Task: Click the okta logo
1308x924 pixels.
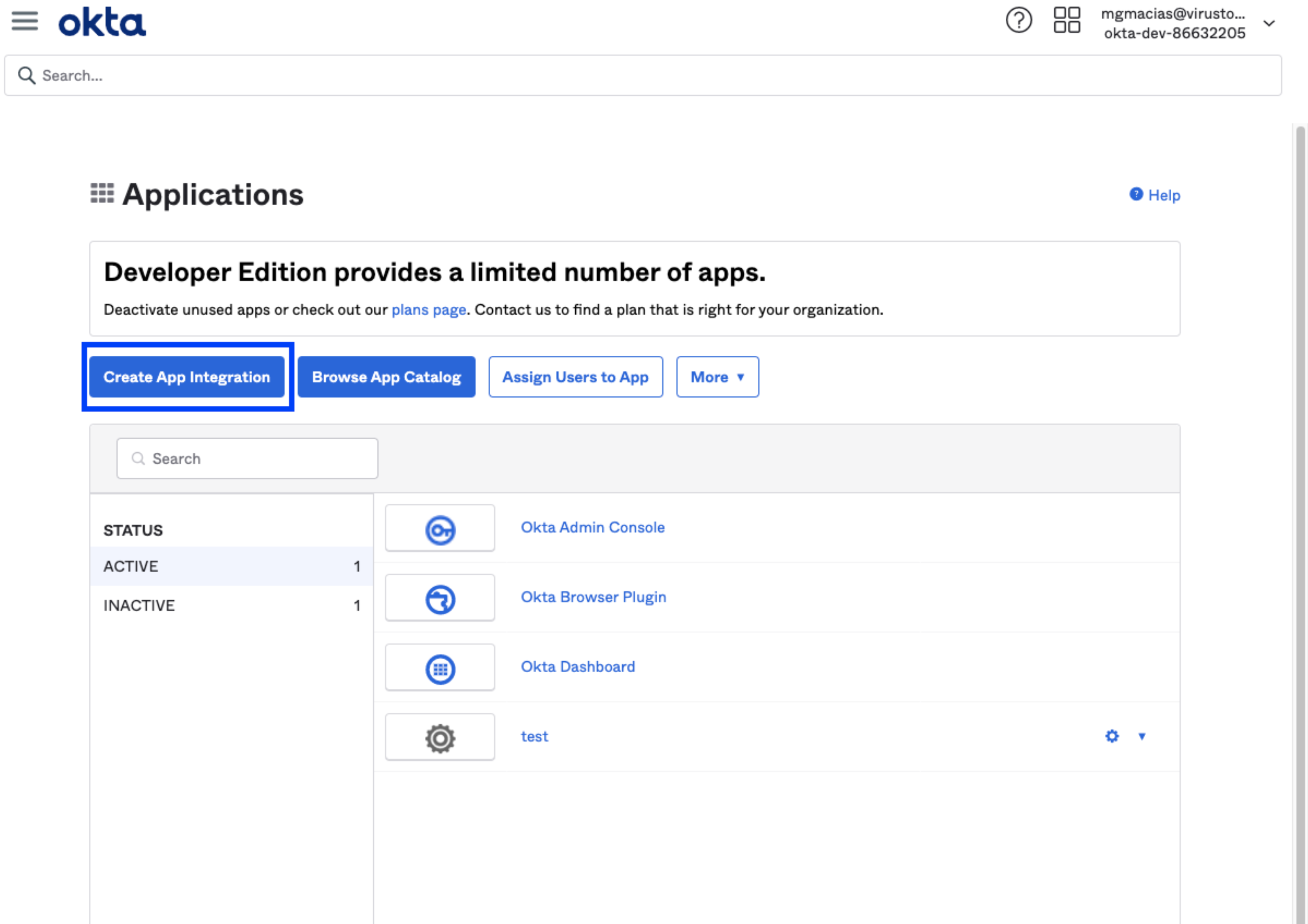Action: click(102, 22)
